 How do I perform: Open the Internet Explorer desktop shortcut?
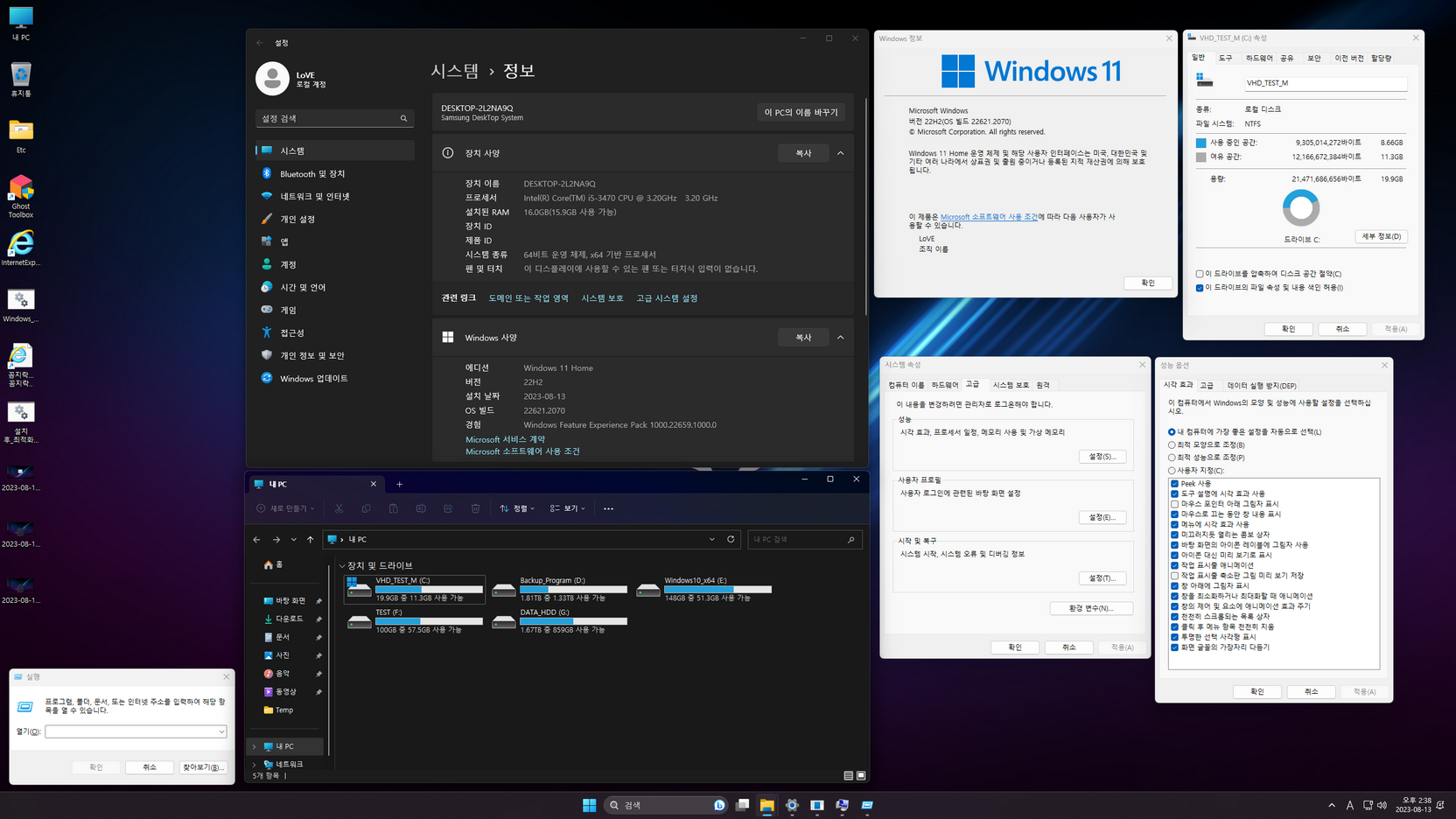coord(20,249)
